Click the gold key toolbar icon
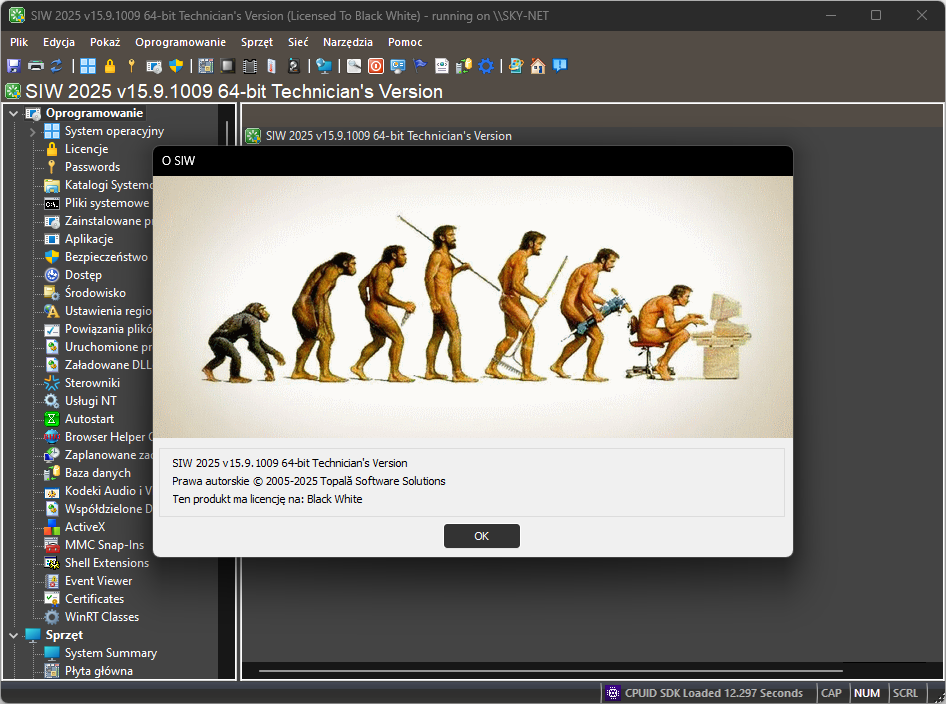This screenshot has height=704, width=946. pyautogui.click(x=131, y=66)
